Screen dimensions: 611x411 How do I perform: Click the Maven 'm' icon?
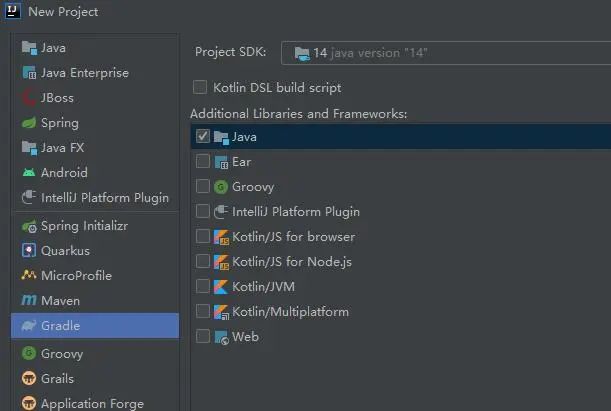point(29,300)
